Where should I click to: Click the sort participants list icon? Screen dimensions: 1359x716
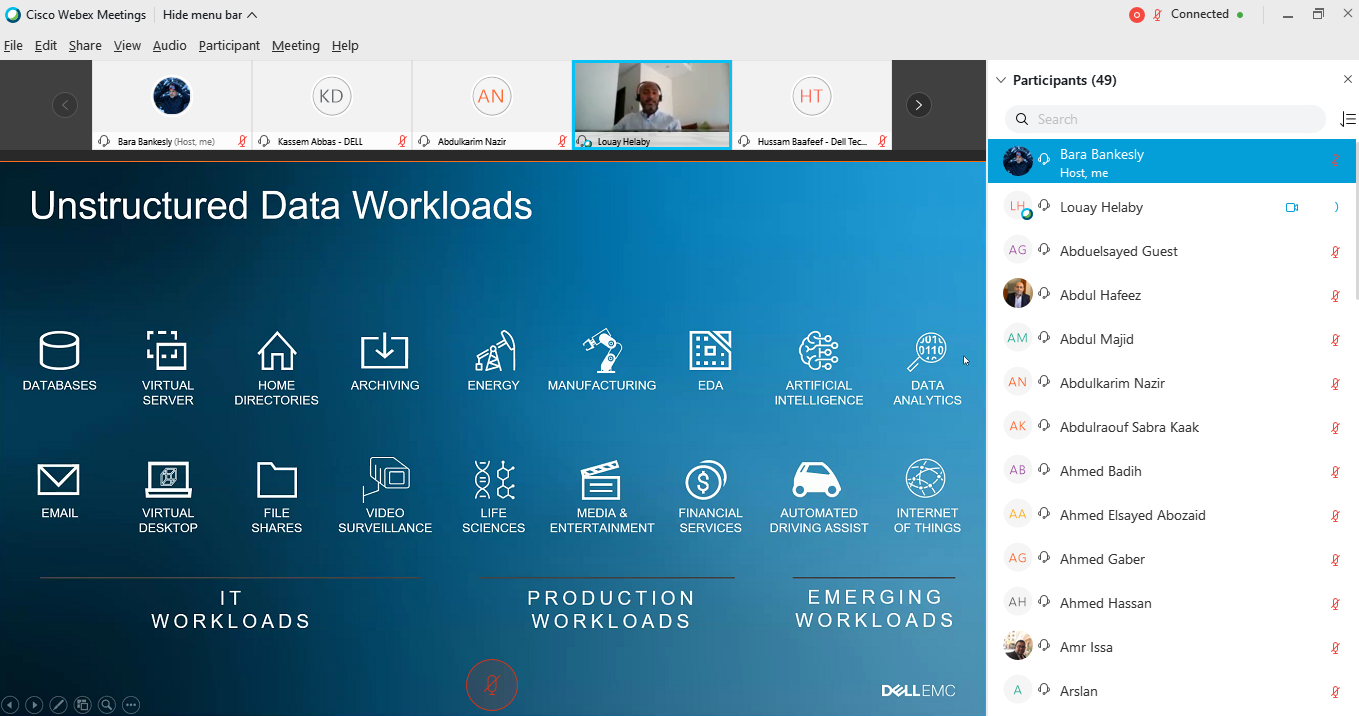(x=1347, y=119)
